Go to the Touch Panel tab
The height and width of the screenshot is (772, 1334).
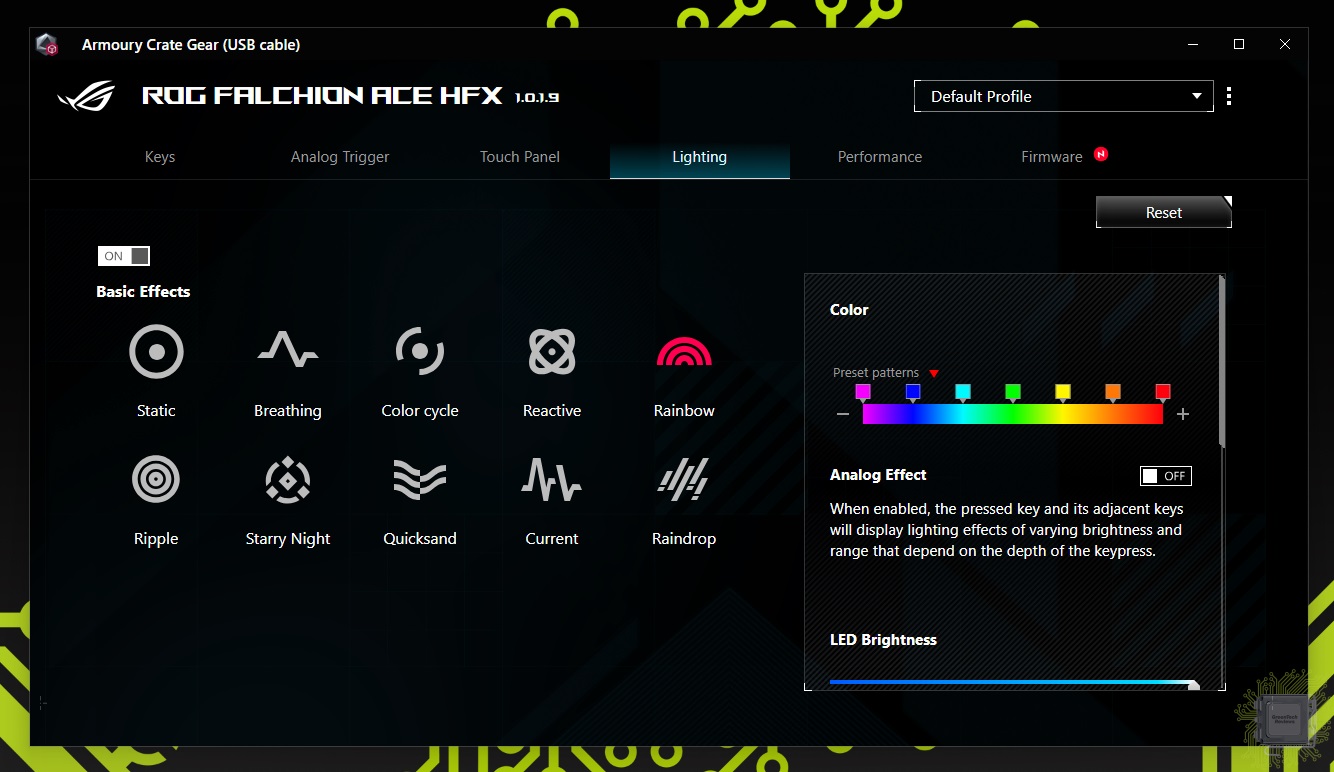[x=520, y=157]
